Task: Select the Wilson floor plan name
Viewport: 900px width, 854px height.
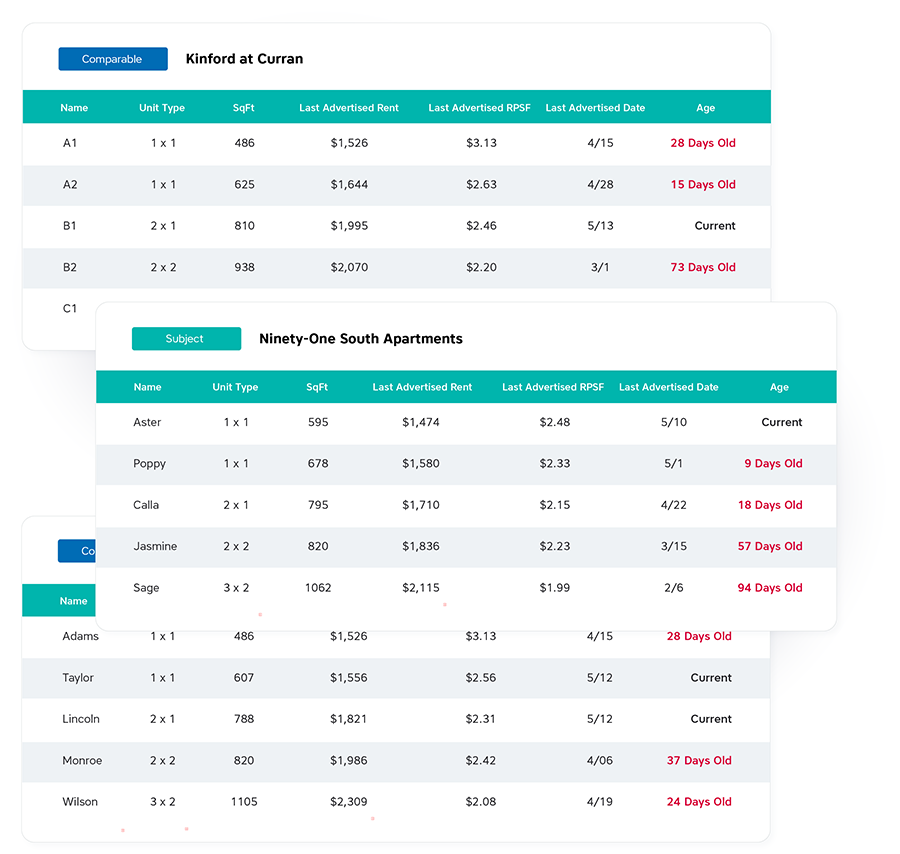Action: coord(80,802)
